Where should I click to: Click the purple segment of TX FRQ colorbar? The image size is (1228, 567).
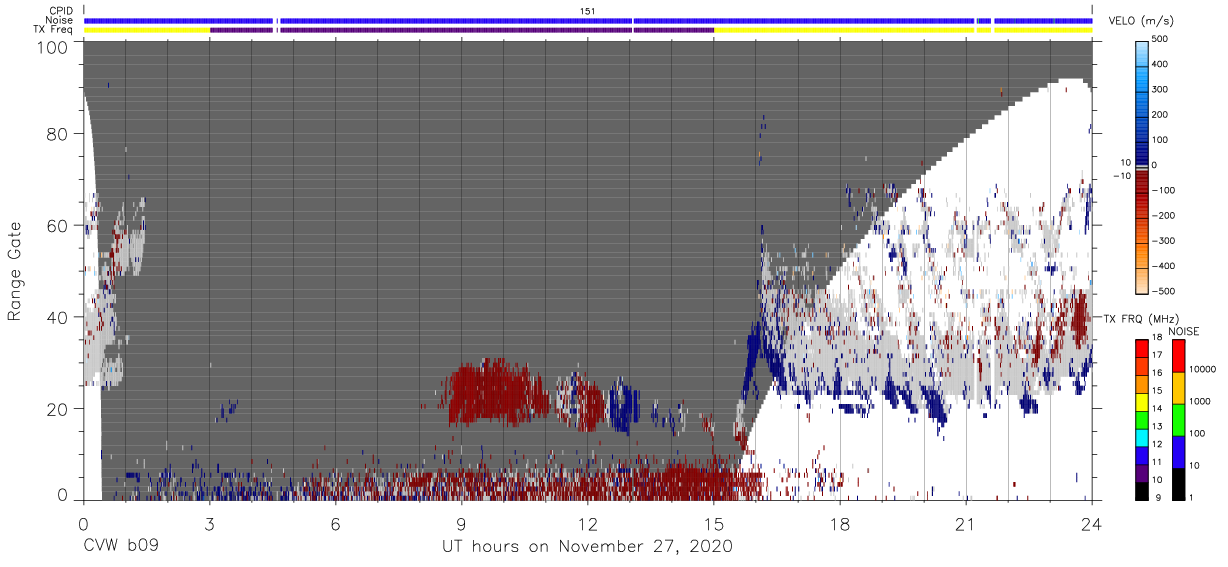[1142, 471]
